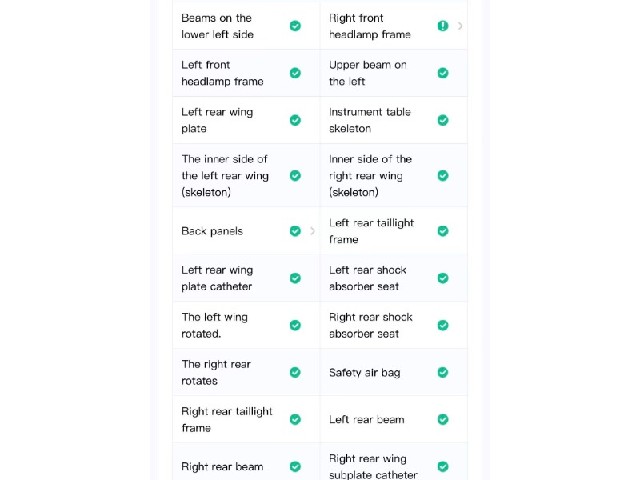Viewport: 640px width, 480px height.
Task: Click green check icon for Right rear beam
Action: 295,467
